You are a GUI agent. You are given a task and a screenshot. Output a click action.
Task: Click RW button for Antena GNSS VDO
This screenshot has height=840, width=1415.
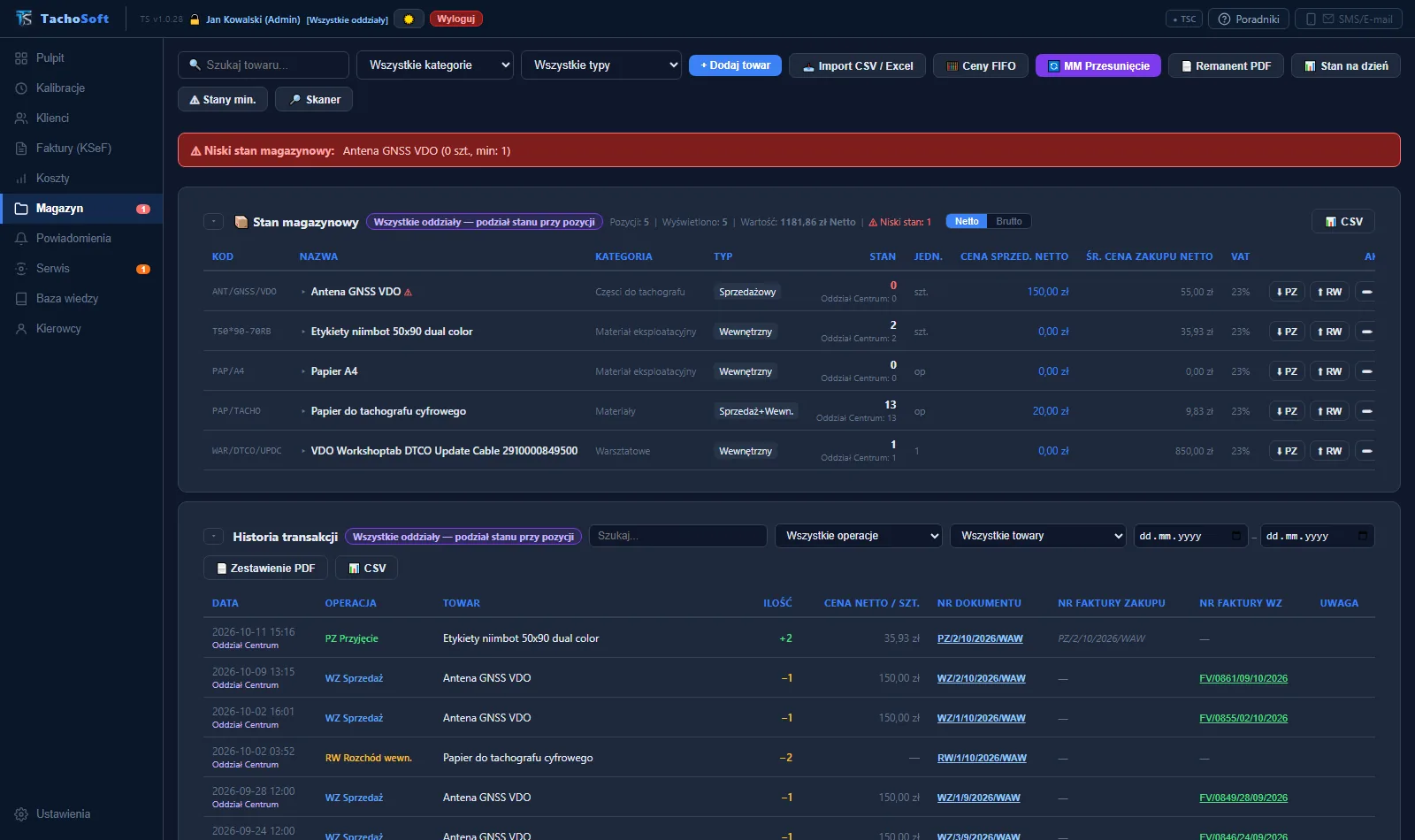(1329, 292)
